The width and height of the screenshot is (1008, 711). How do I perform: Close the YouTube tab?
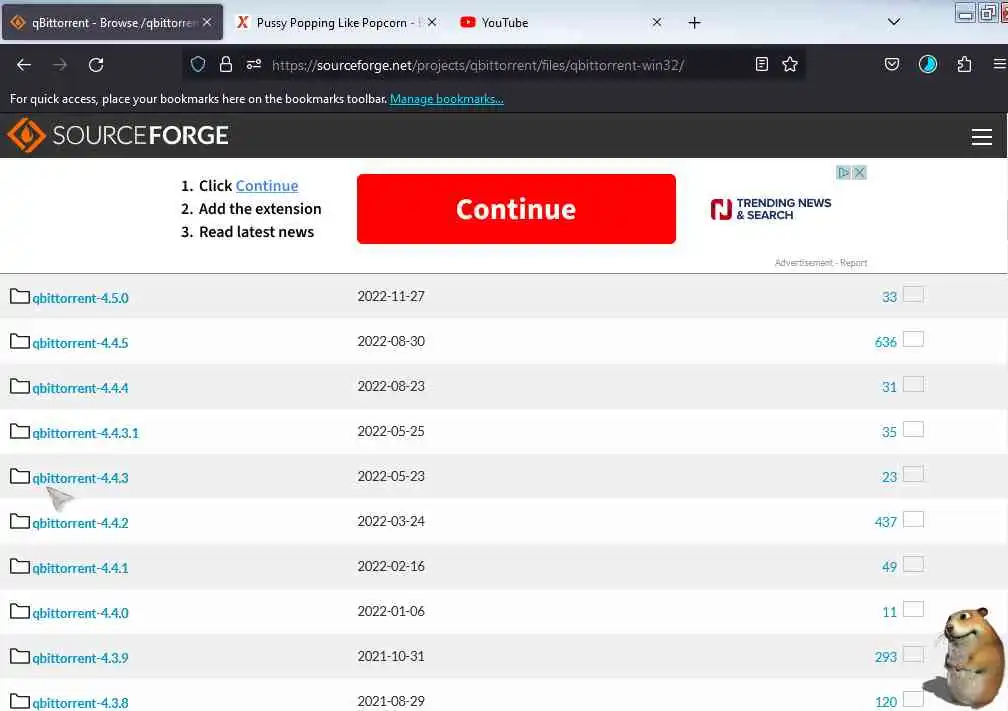[656, 22]
